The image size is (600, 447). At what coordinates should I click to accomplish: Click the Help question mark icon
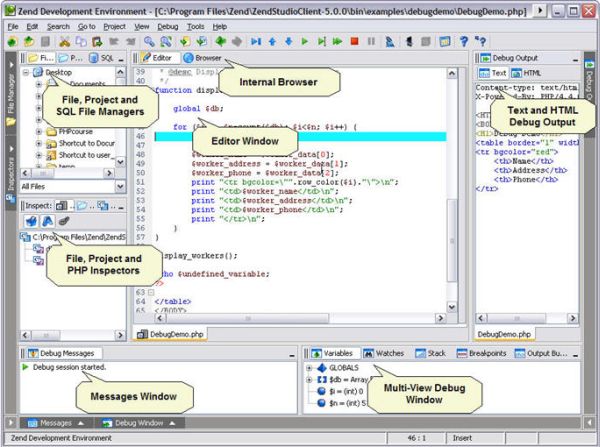pos(463,42)
